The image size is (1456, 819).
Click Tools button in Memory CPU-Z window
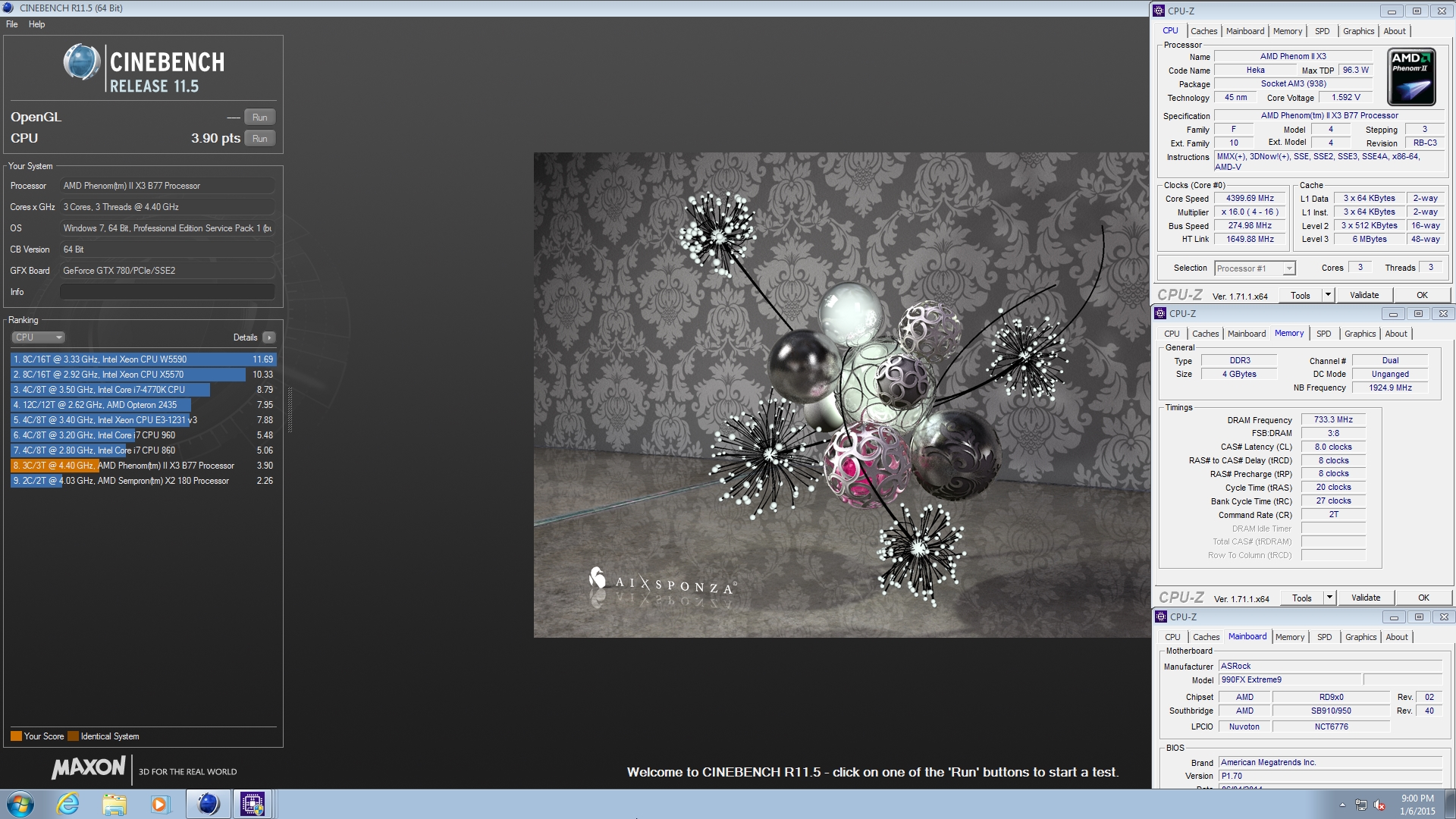[x=1302, y=598]
